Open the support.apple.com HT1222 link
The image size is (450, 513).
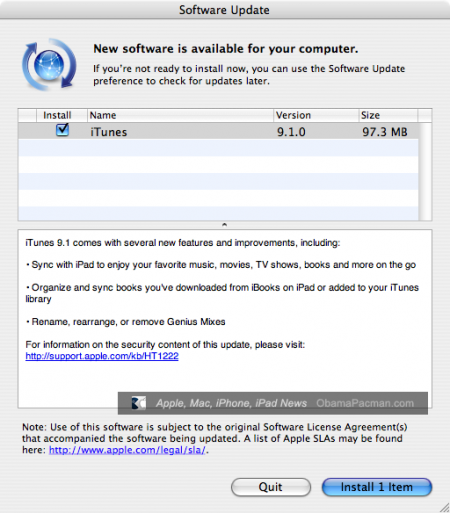[102, 356]
